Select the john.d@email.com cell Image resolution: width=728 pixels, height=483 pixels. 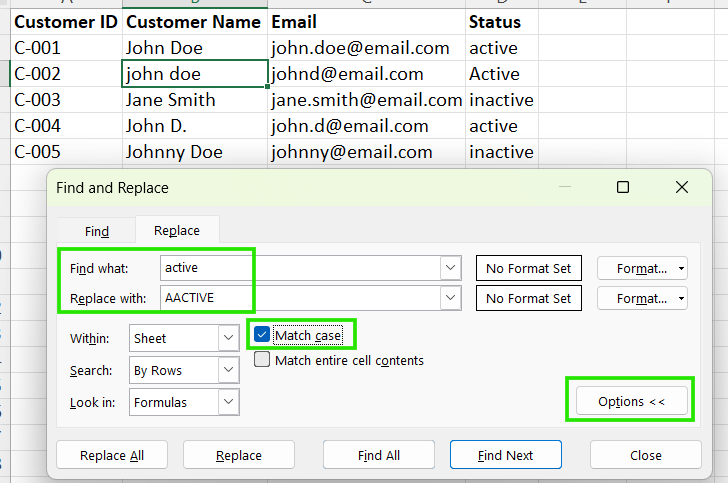tap(366, 126)
